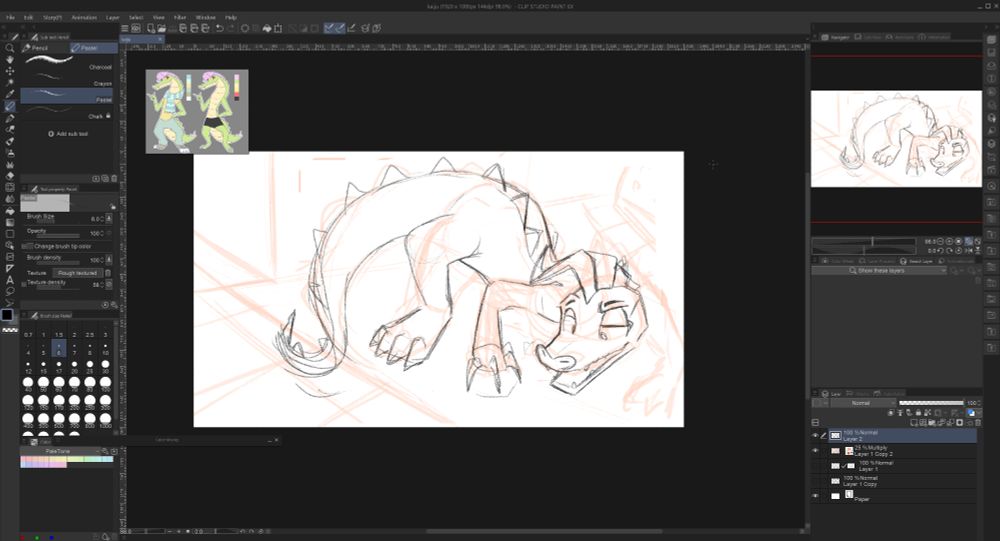Screen dimensions: 1000x541
Task: Select the Balloon tool
Action: pyautogui.click(x=10, y=291)
